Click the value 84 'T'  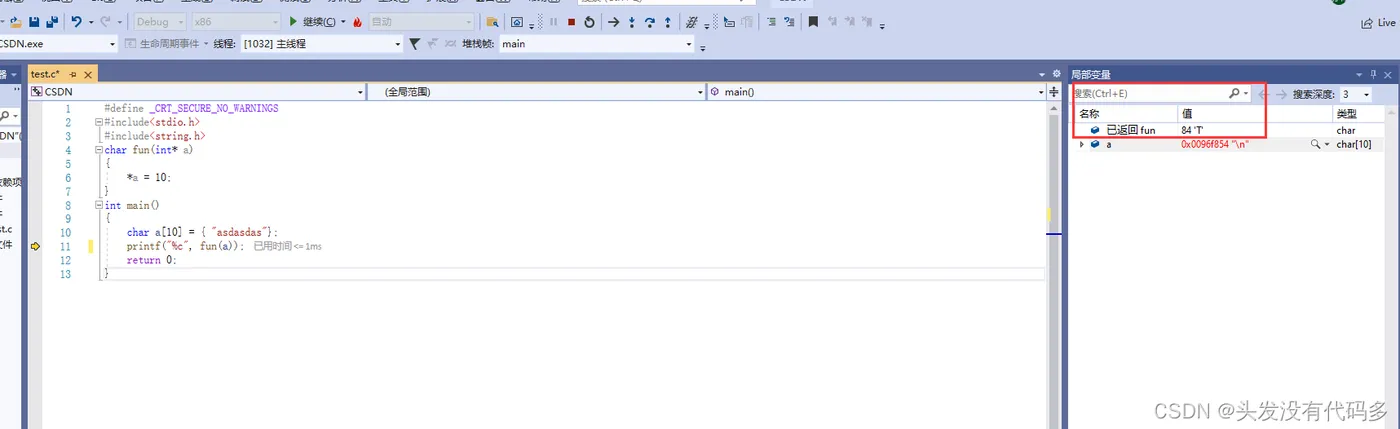point(1192,130)
